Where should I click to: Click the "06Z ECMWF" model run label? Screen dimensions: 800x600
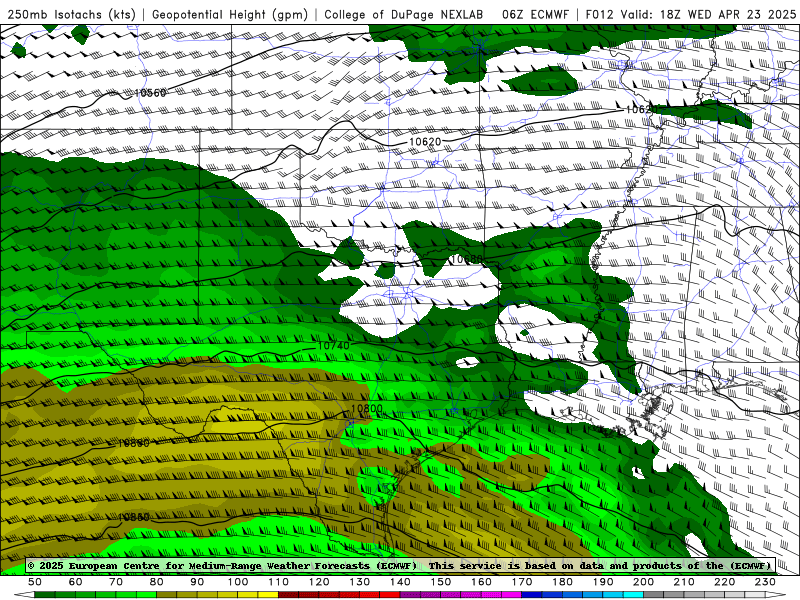pos(535,14)
